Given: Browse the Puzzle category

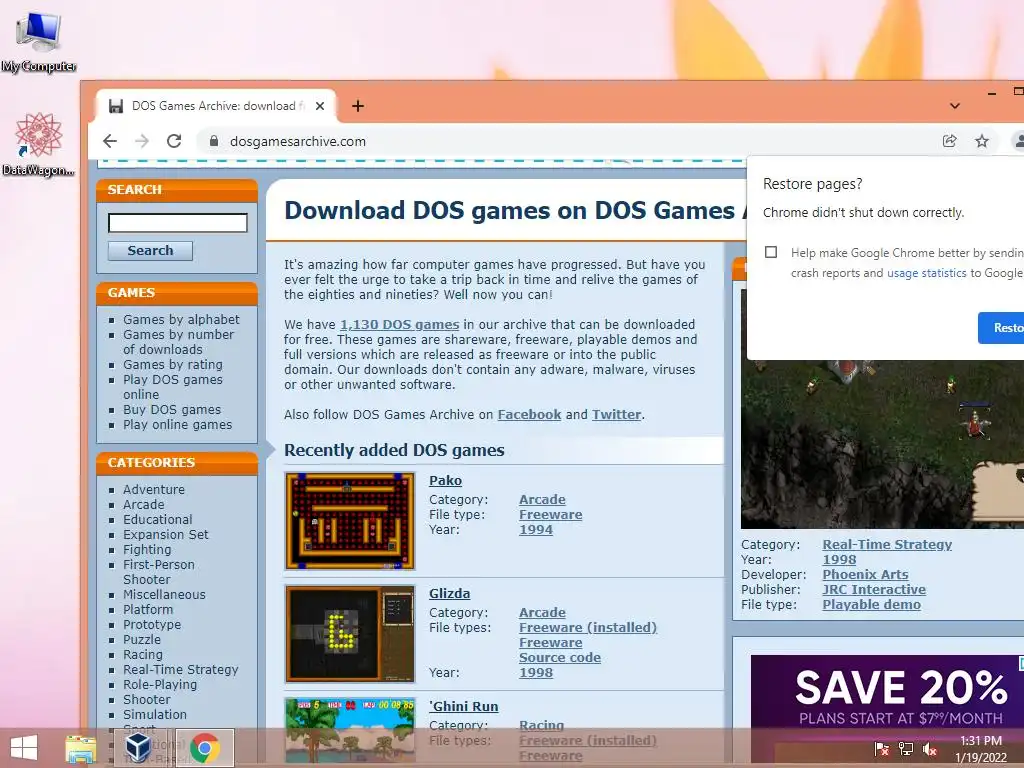Looking at the screenshot, I should click(142, 639).
